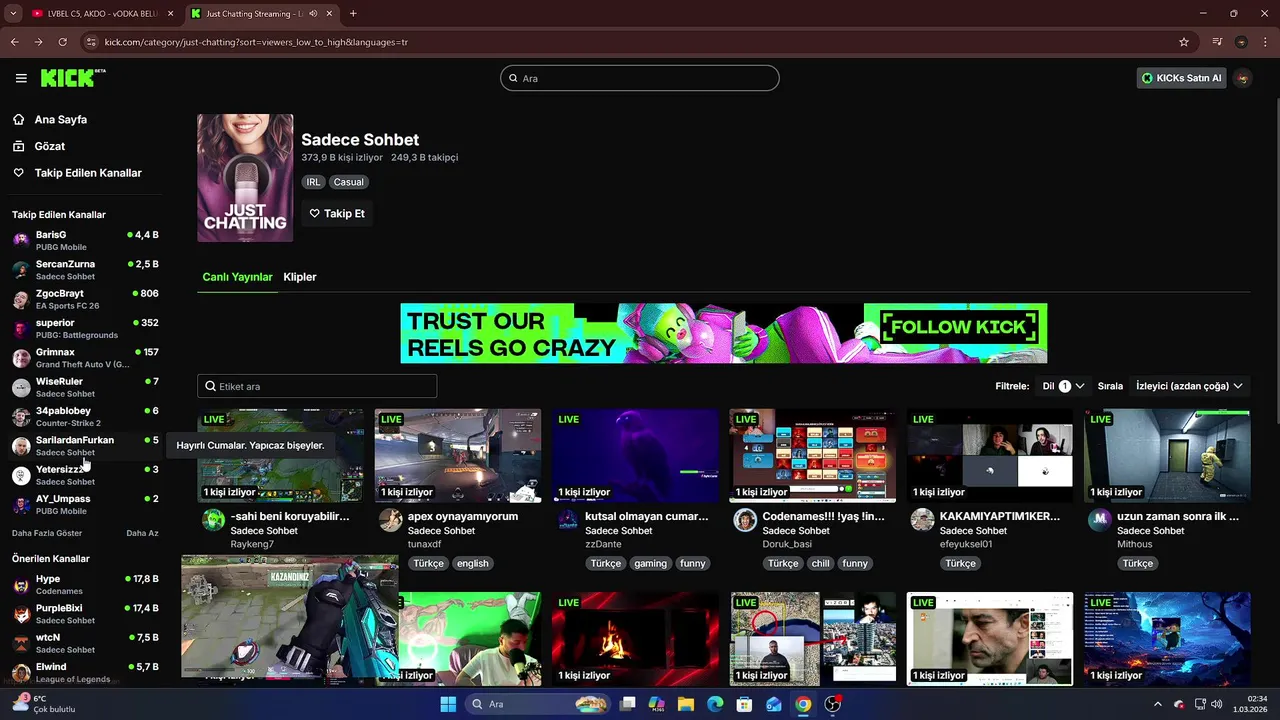Click the english tag on tunaxdf stream

[x=472, y=563]
